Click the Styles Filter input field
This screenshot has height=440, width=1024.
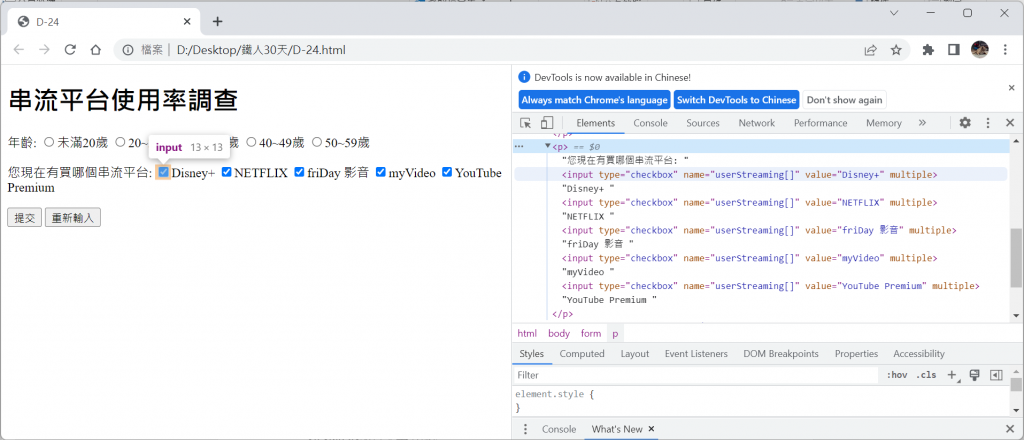[x=696, y=375]
